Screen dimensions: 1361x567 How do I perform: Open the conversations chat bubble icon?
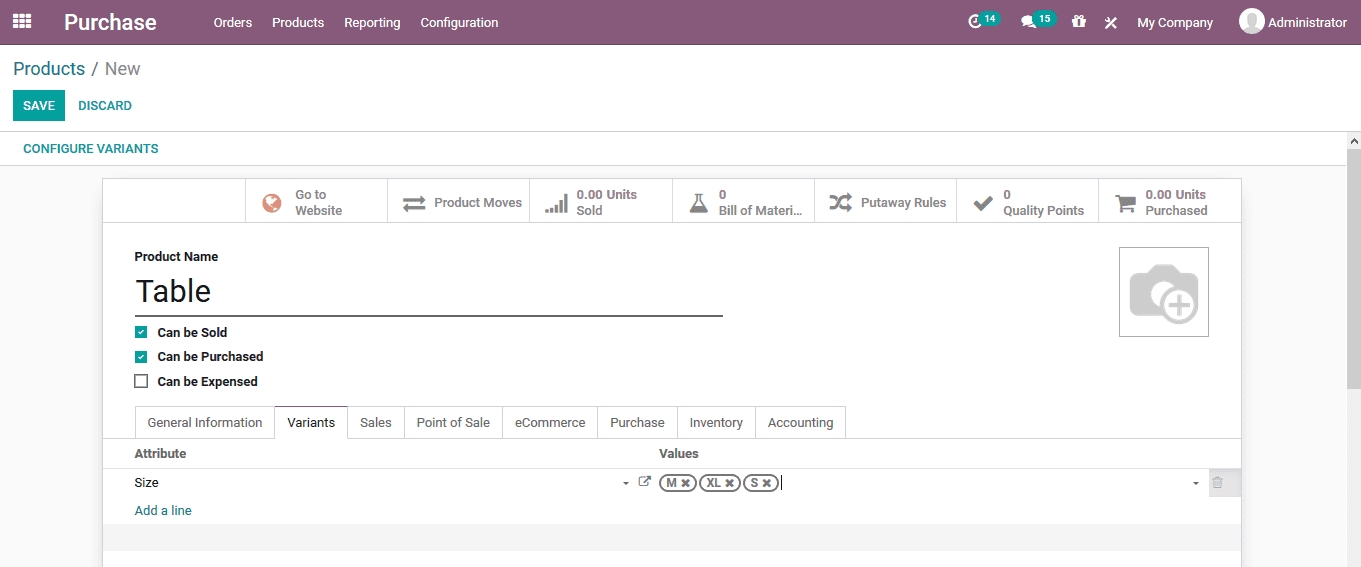[1028, 22]
